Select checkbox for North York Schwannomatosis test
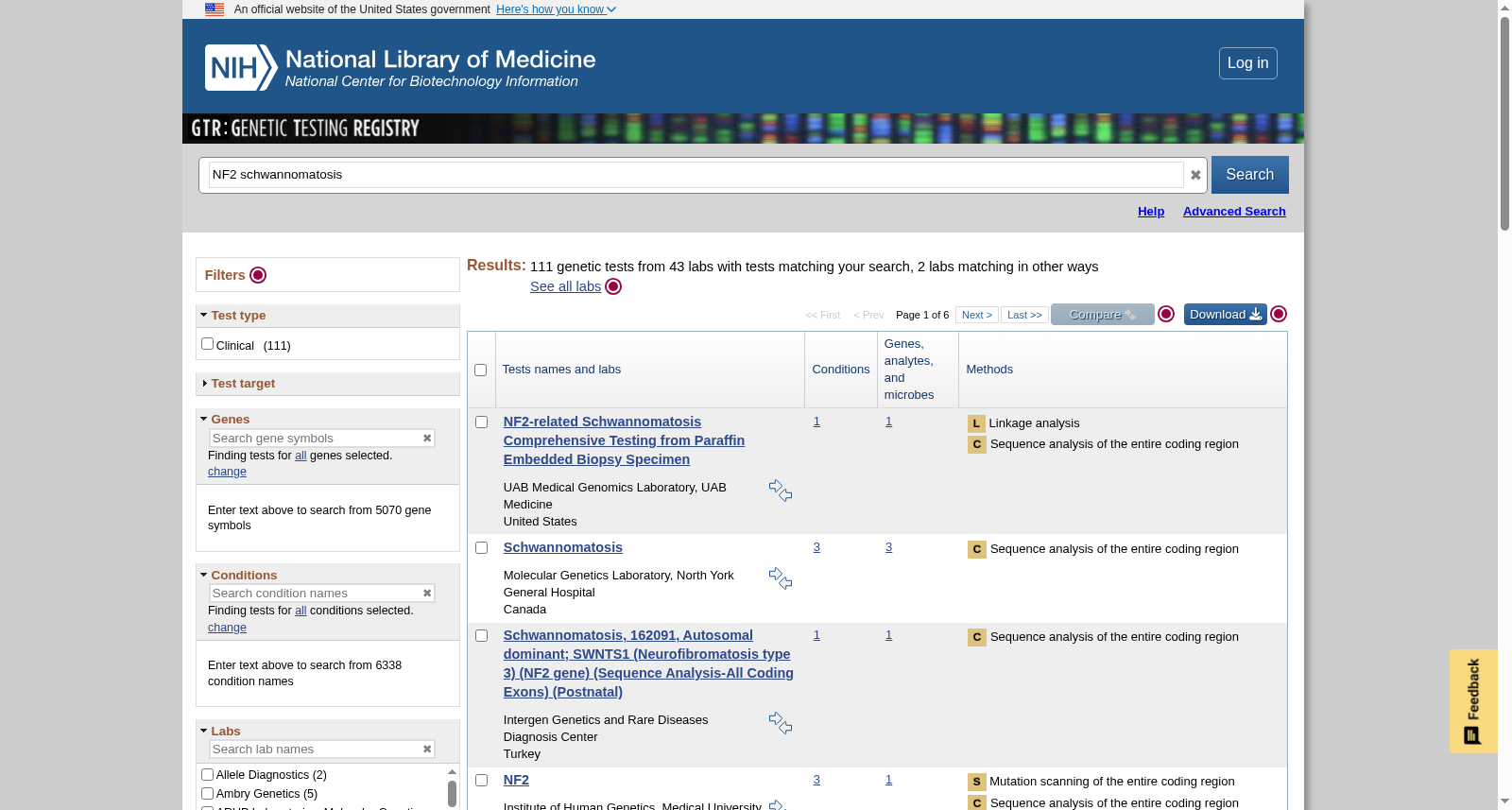 481,547
